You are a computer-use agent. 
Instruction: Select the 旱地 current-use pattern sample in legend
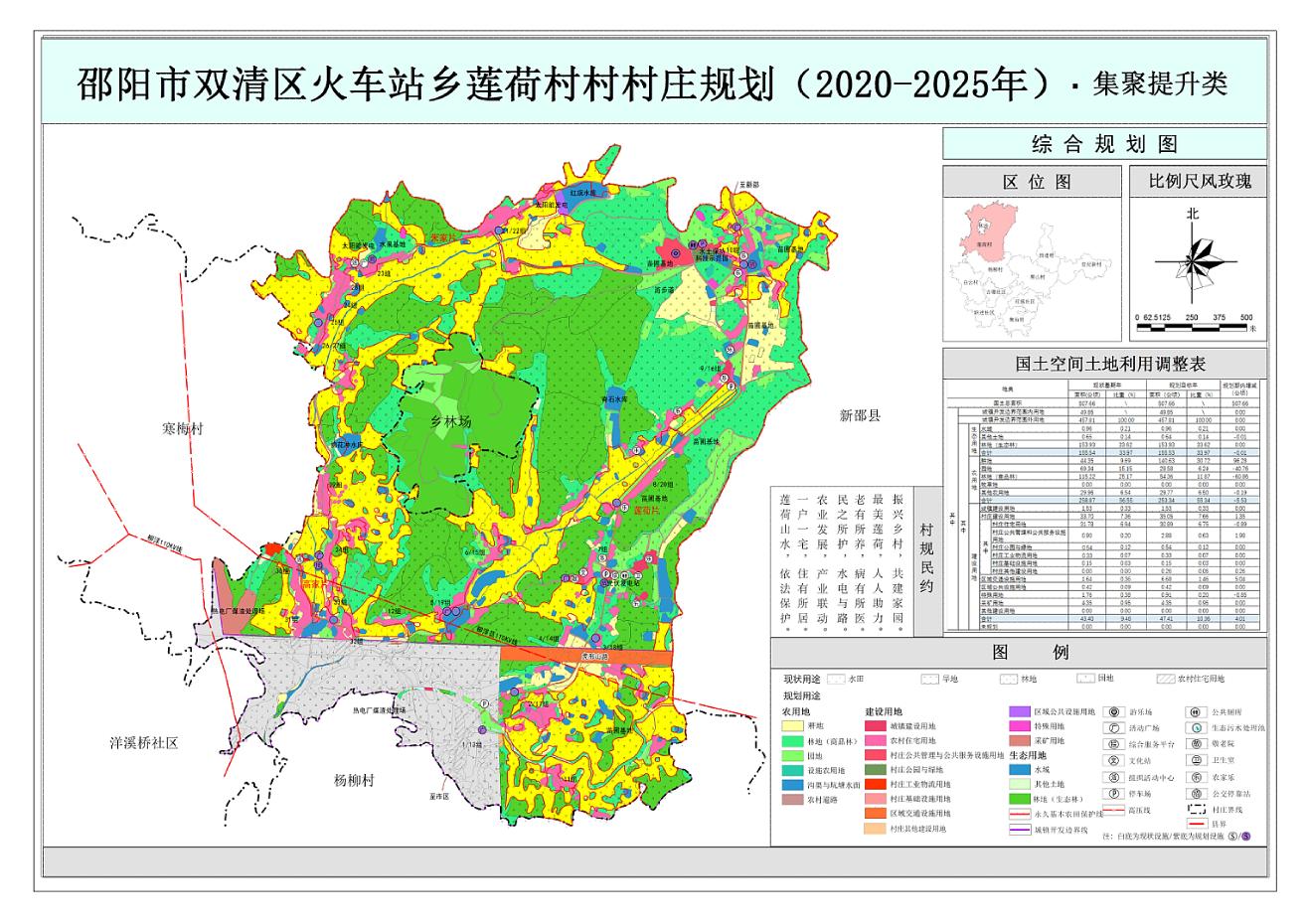929,679
